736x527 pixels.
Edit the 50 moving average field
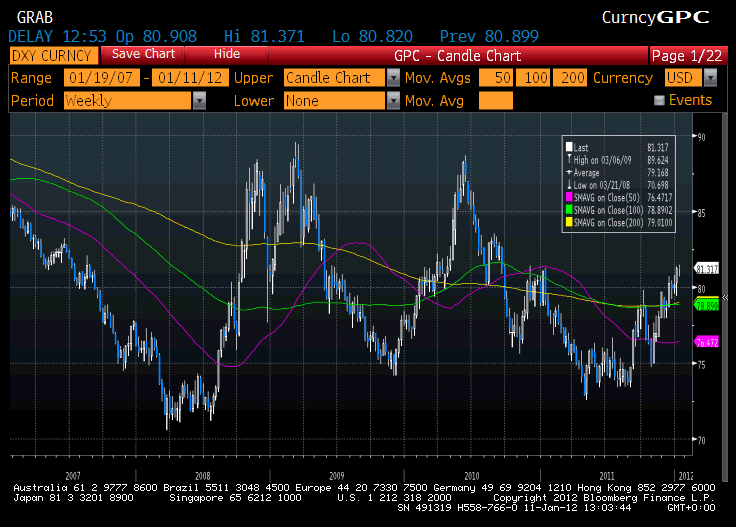click(496, 77)
